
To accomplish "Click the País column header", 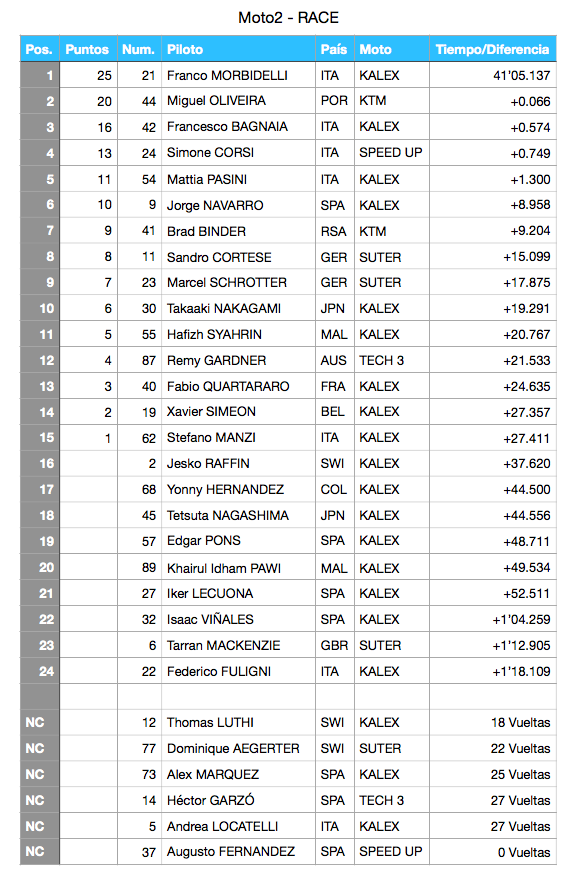I will 335,49.
